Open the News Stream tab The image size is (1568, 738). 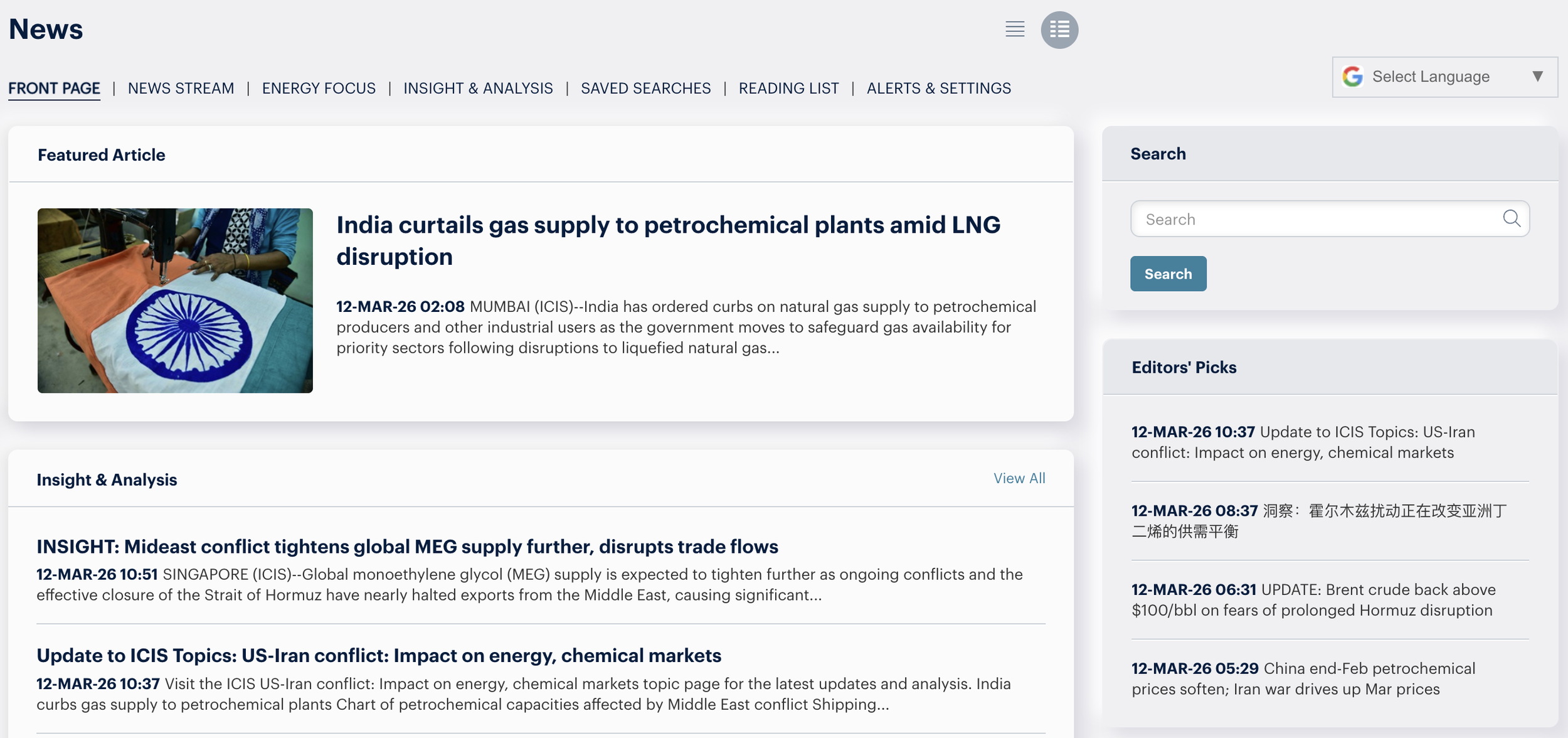(x=181, y=88)
